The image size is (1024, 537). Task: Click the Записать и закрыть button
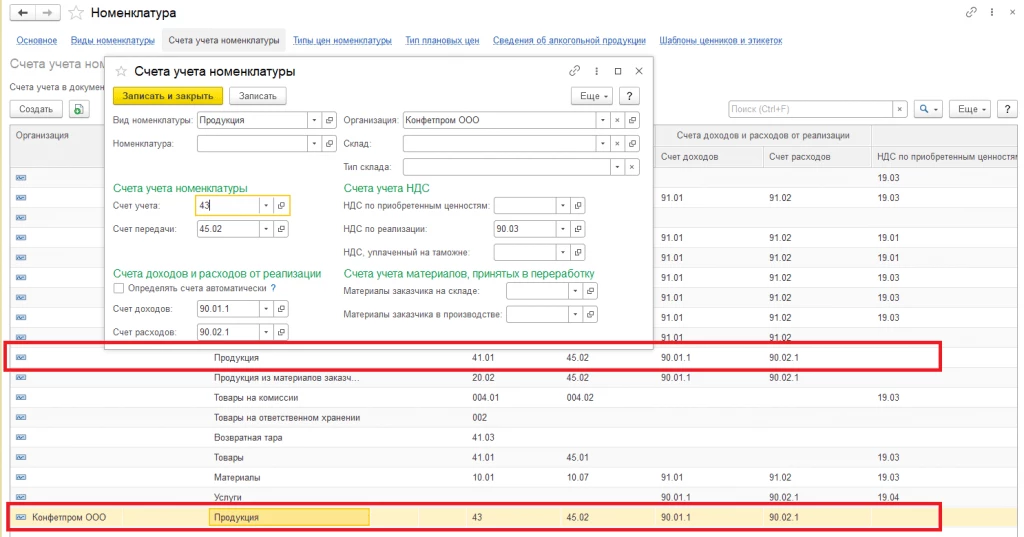point(168,96)
